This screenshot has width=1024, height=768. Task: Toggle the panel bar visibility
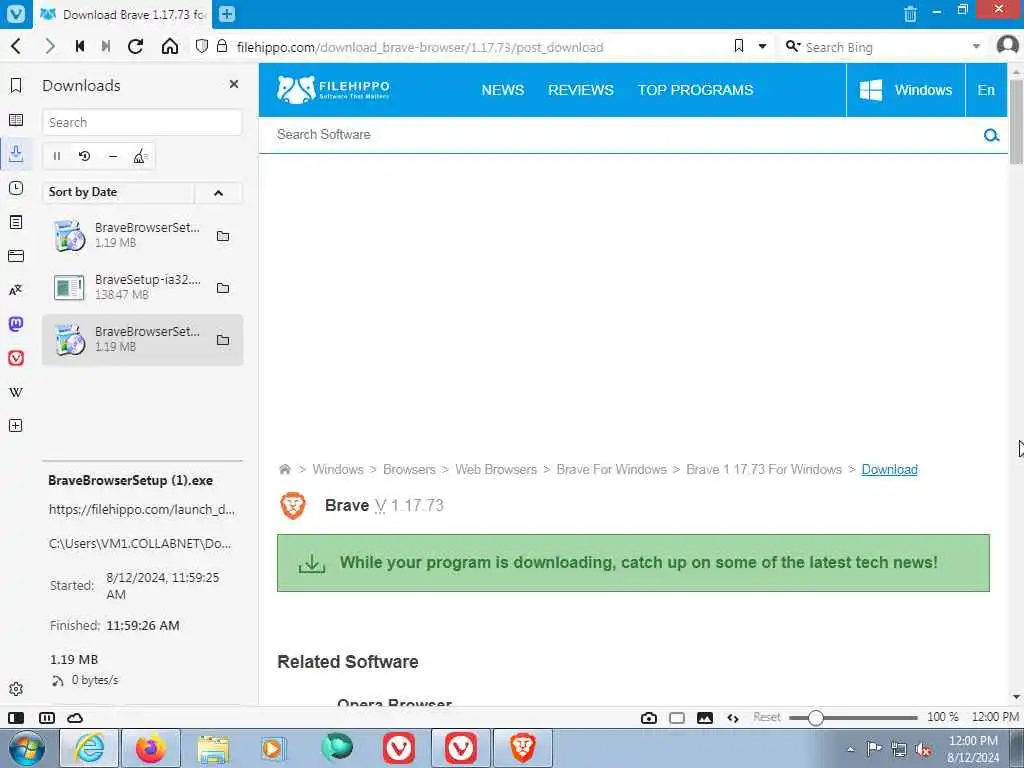coord(16,718)
